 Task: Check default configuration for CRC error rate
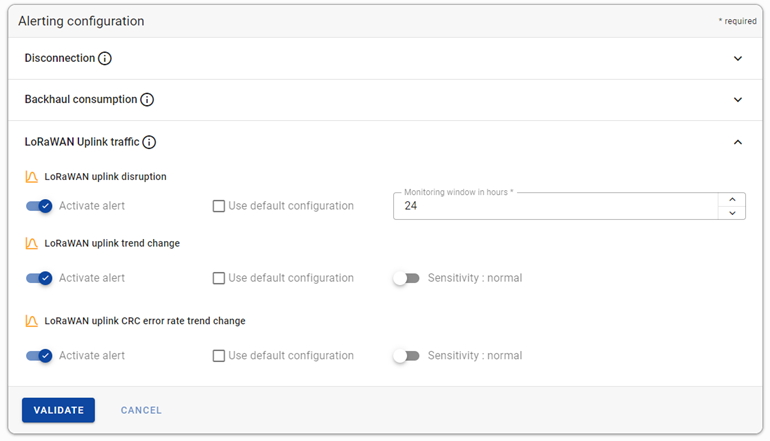tap(219, 356)
